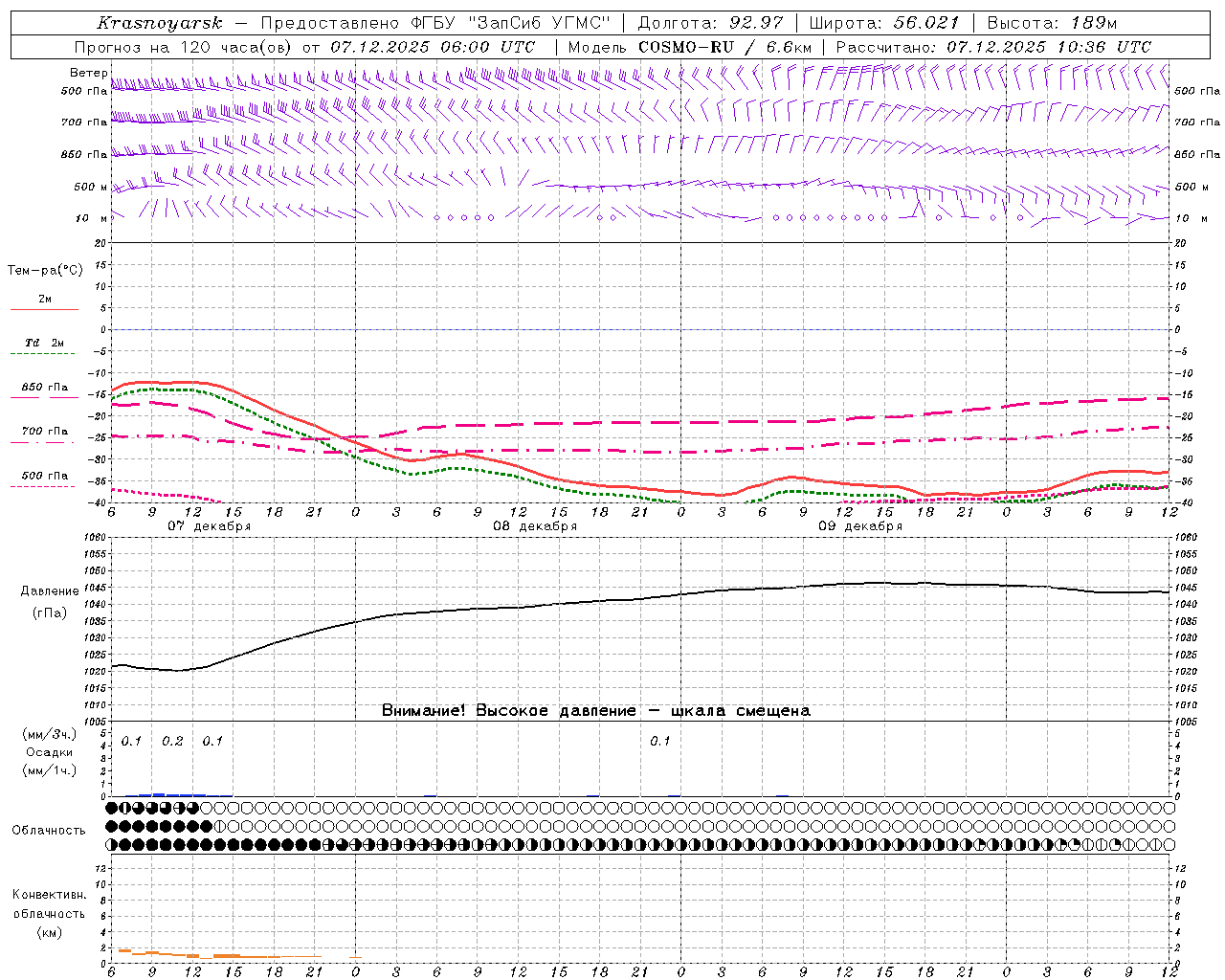Click the Рассчитано 07.12.2025 10:36 UTC timestamp
The height and width of the screenshot is (980, 1225).
(x=1048, y=47)
